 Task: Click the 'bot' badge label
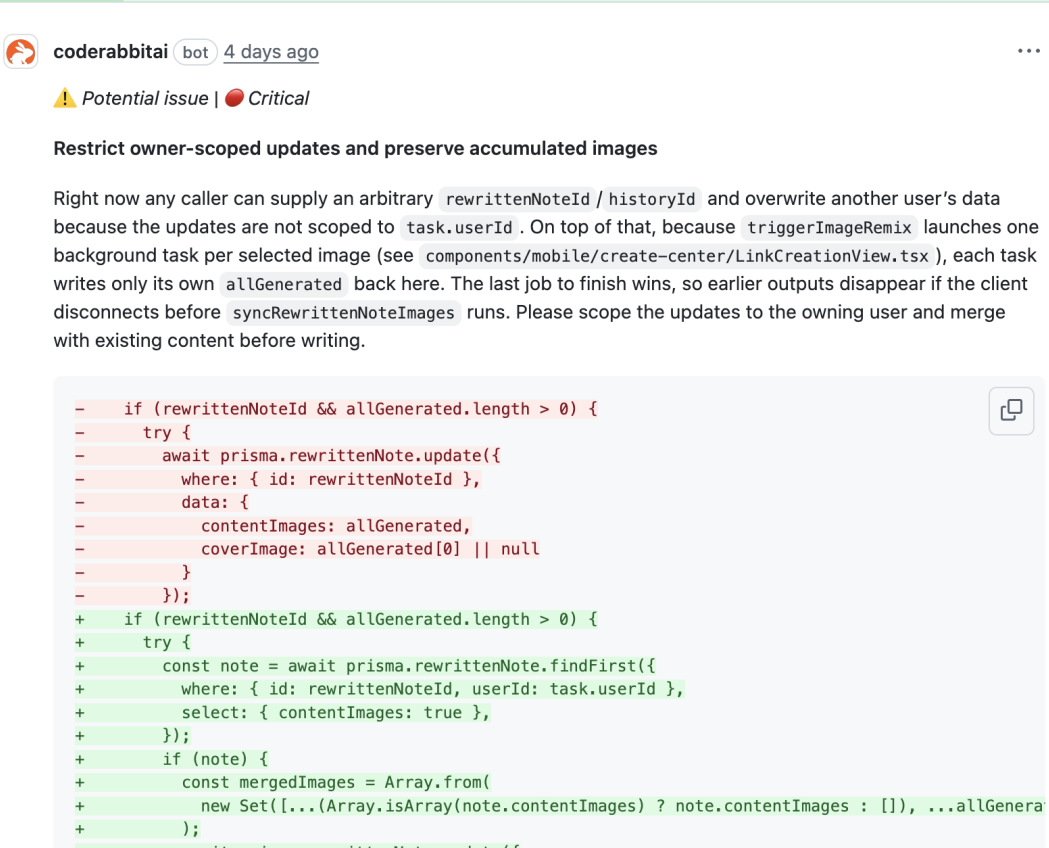click(x=195, y=52)
